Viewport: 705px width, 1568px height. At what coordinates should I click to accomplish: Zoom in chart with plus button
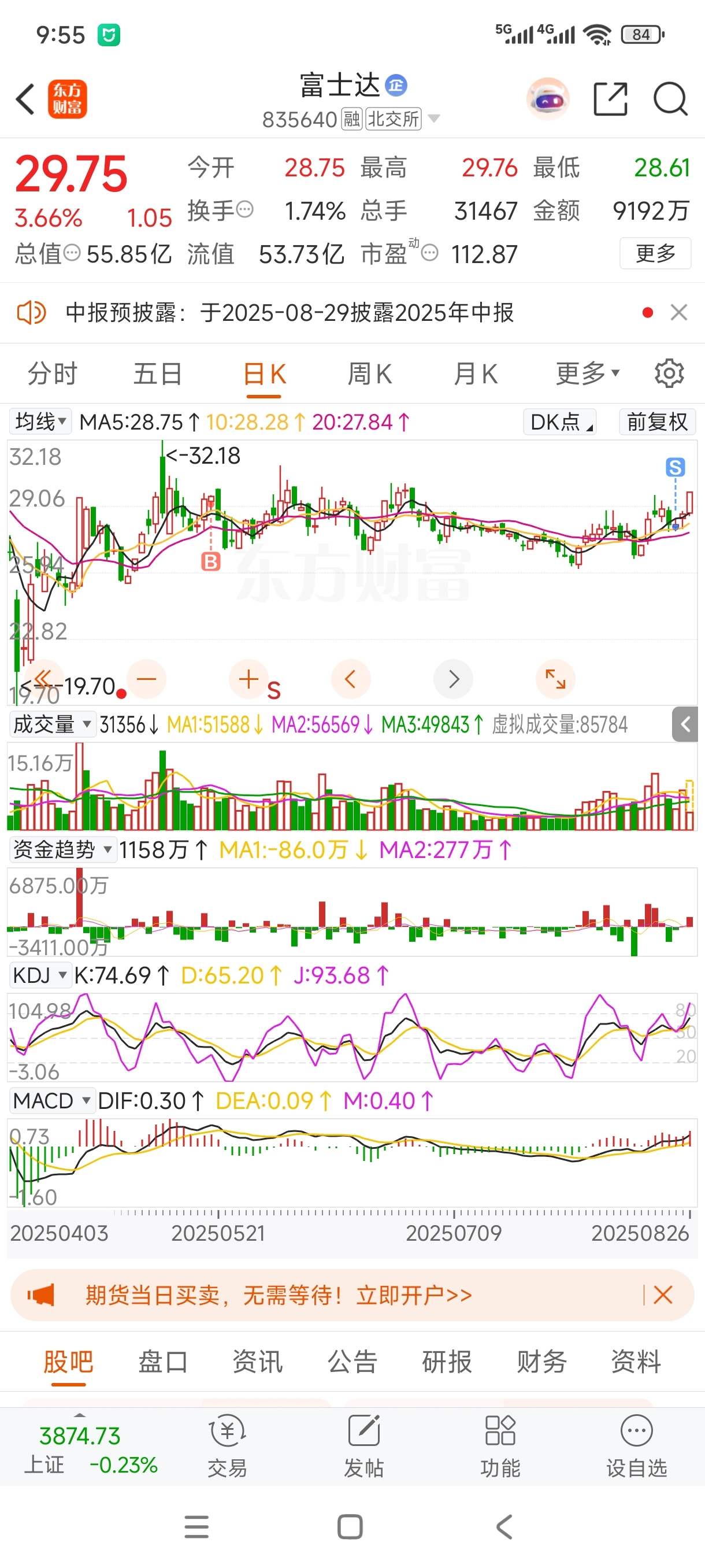click(248, 679)
